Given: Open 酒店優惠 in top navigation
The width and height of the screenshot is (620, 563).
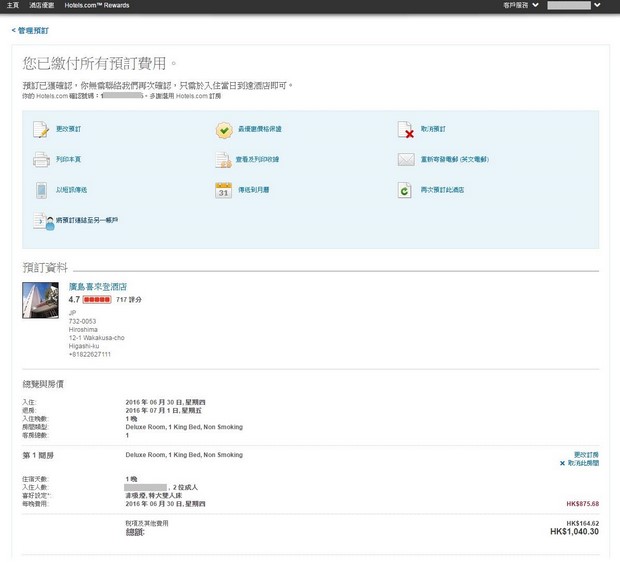Looking at the screenshot, I should [x=42, y=5].
